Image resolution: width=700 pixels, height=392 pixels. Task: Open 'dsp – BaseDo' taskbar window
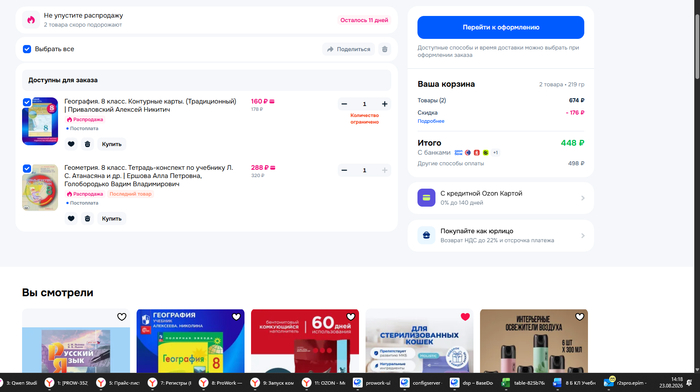472,383
